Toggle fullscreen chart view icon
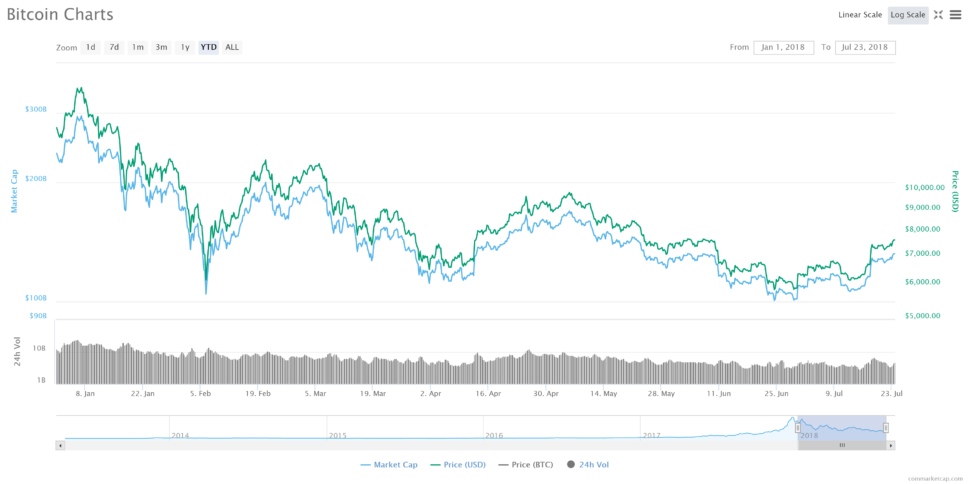Viewport: 980px width, 484px height. tap(938, 15)
